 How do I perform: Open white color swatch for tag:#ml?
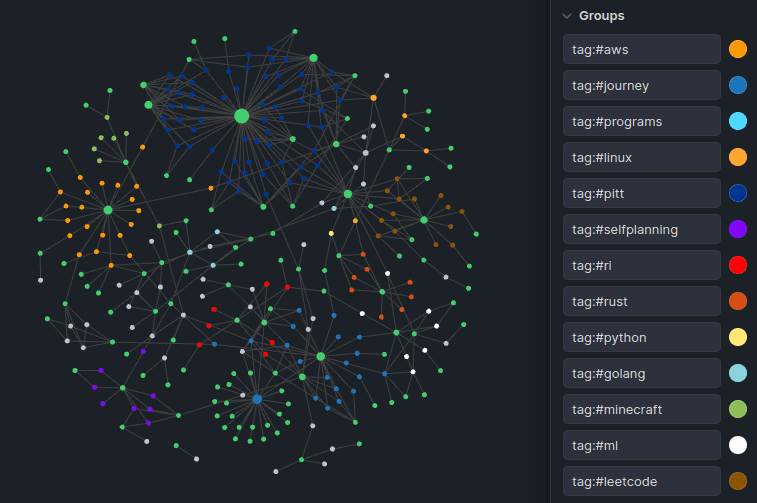click(x=738, y=445)
